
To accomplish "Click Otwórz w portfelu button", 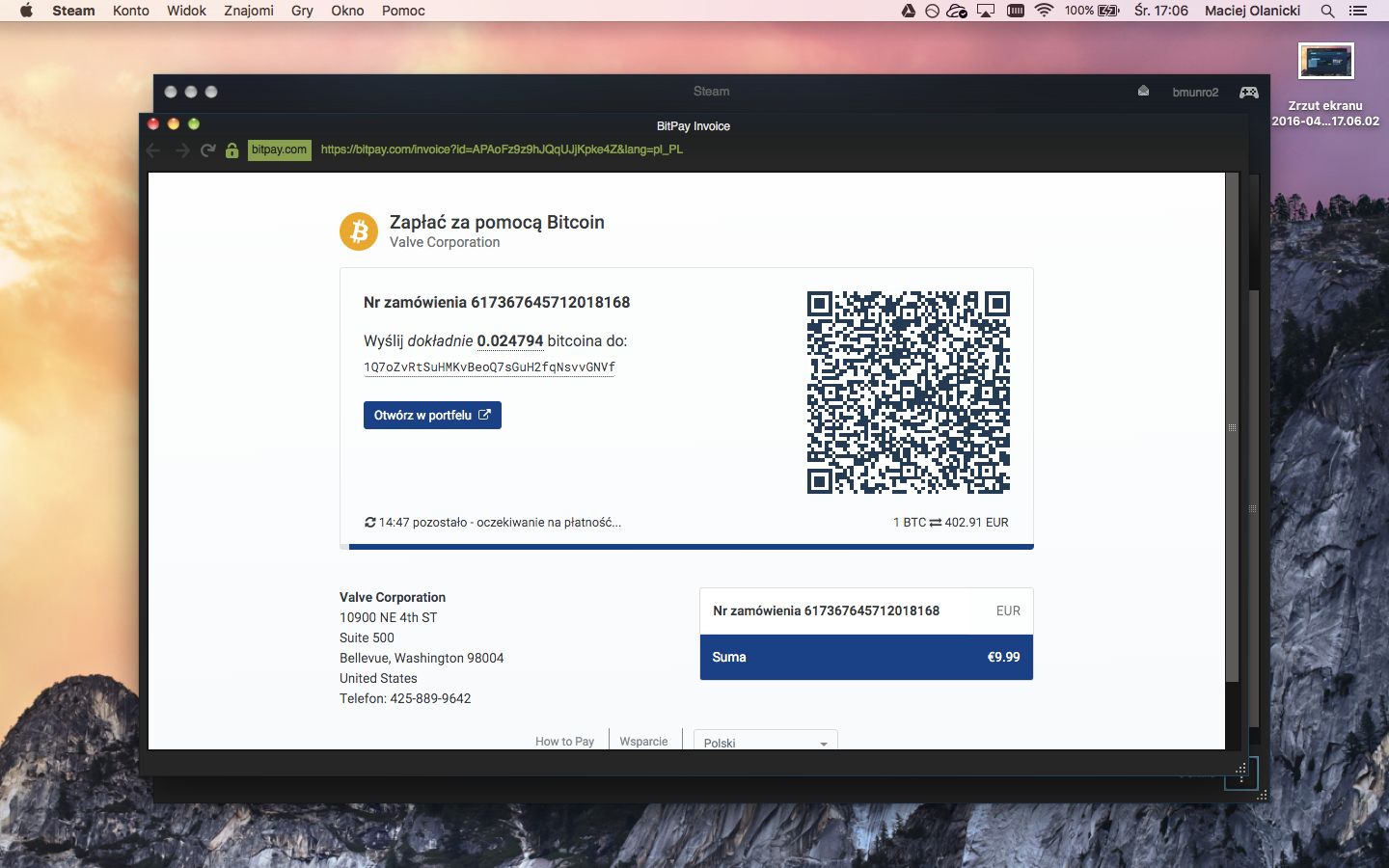I will 432,415.
